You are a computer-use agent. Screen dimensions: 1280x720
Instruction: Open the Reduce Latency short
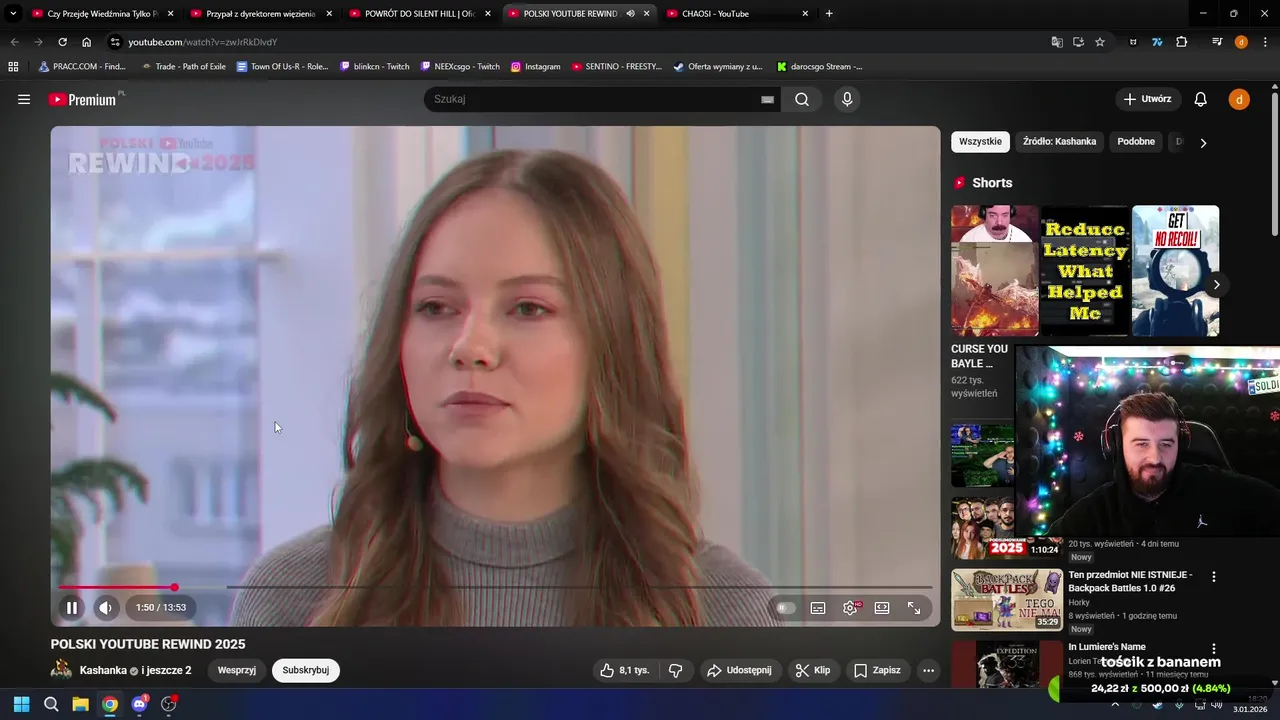pos(1085,271)
